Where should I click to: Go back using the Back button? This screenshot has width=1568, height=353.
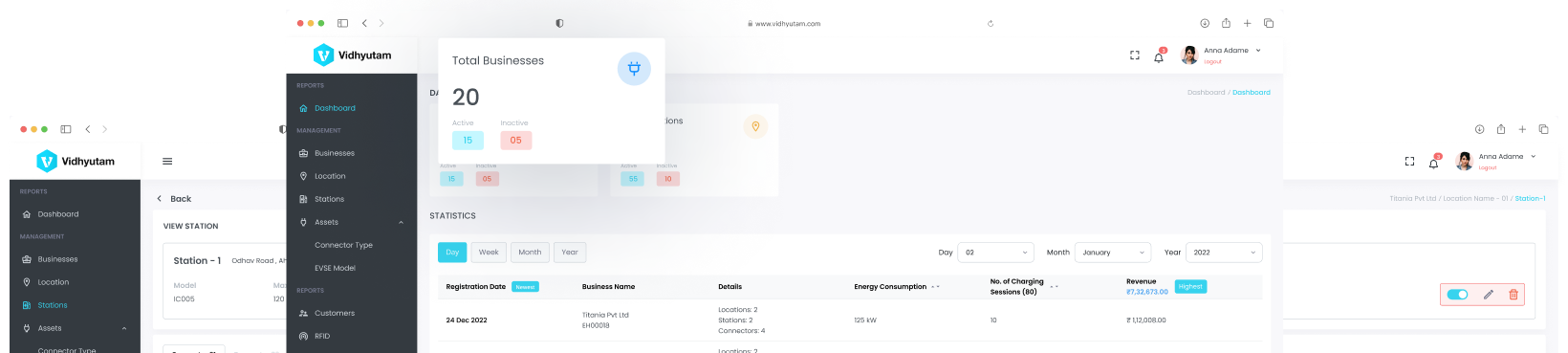pos(174,199)
